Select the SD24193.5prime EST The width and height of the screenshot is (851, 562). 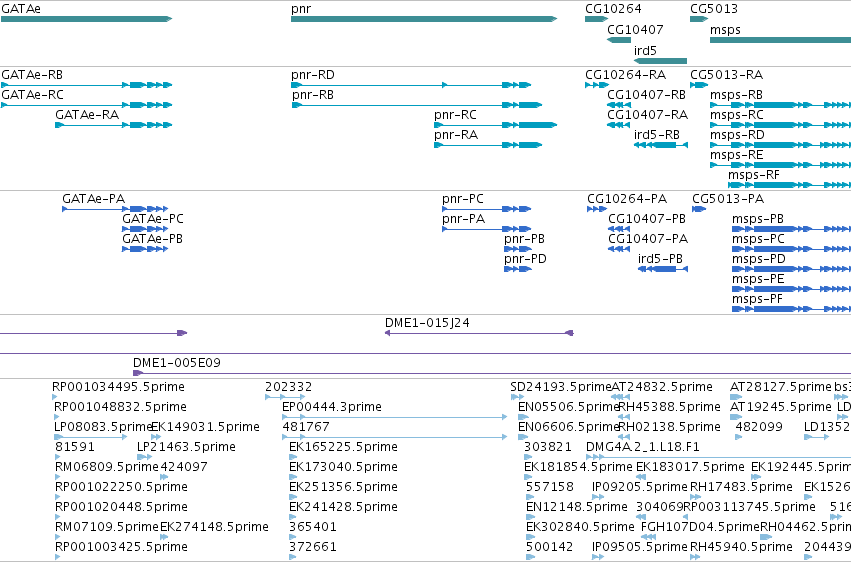[517, 398]
